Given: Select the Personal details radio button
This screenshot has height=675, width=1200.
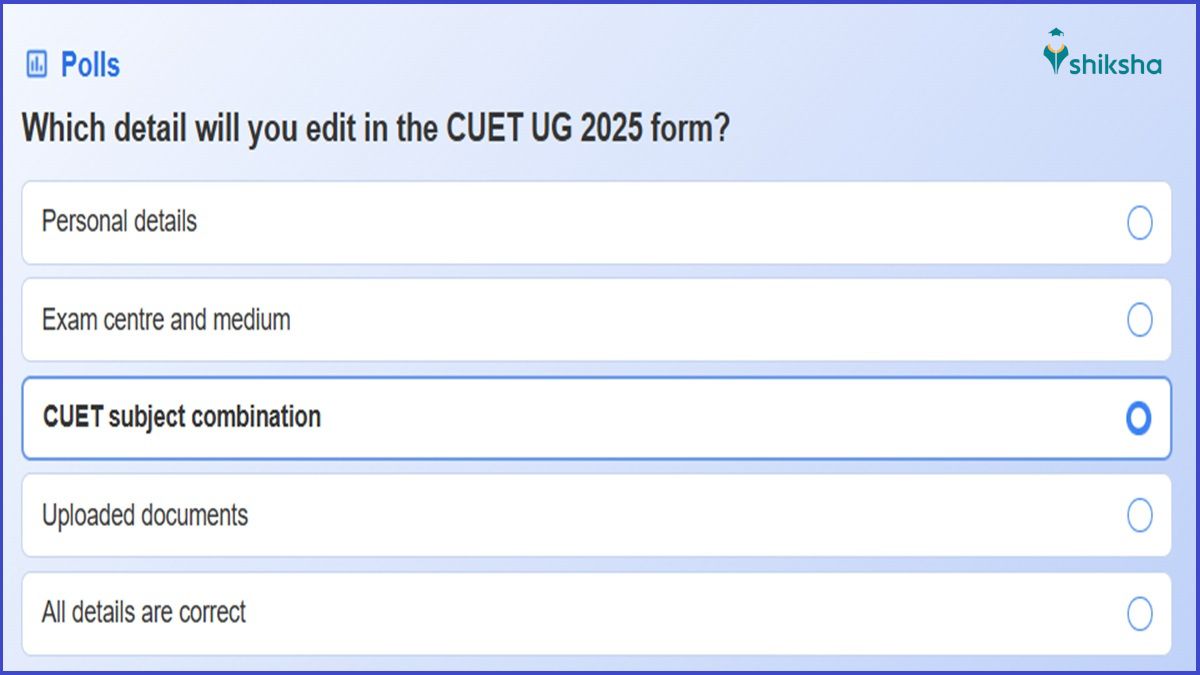Looking at the screenshot, I should pyautogui.click(x=1139, y=223).
